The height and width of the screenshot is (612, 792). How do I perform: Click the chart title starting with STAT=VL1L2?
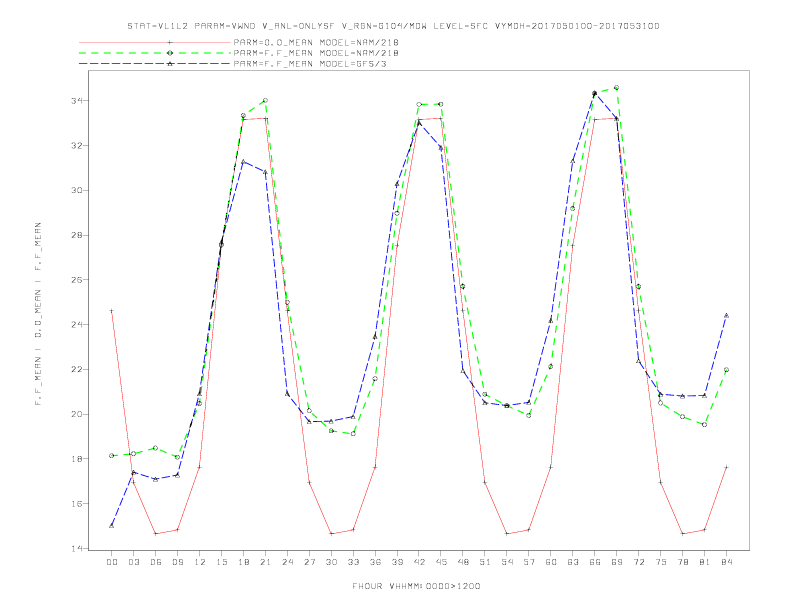pos(393,26)
